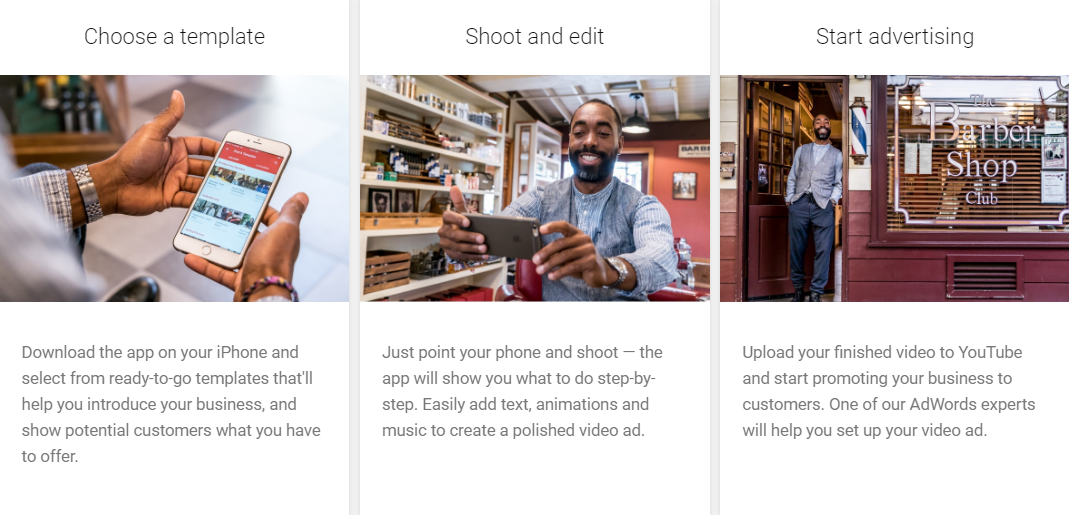Click the "Start advertising" heading
Image resolution: width=1069 pixels, height=515 pixels.
pyautogui.click(x=894, y=36)
